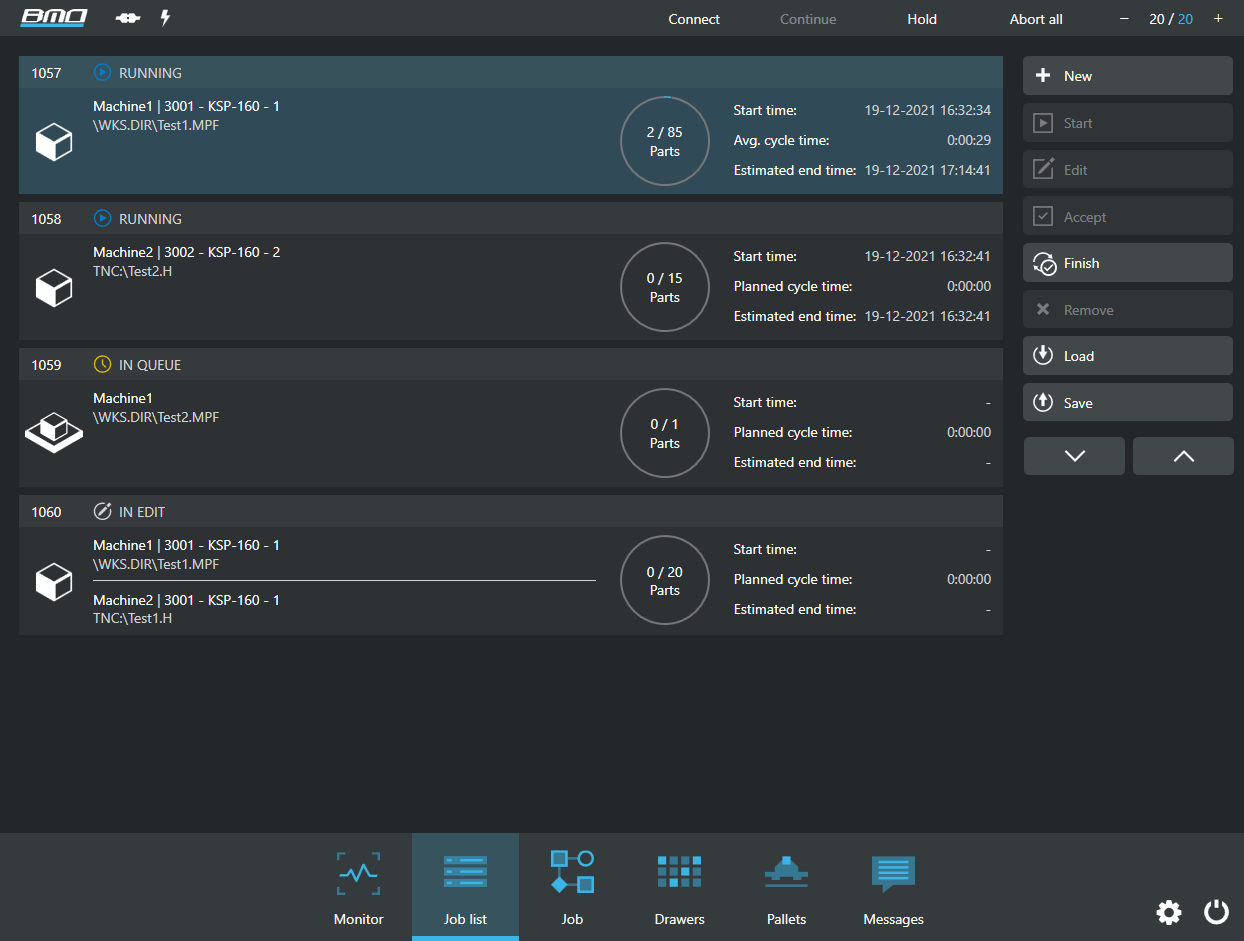This screenshot has width=1244, height=941.
Task: Click the power icon in bottom corner
Action: point(1216,912)
